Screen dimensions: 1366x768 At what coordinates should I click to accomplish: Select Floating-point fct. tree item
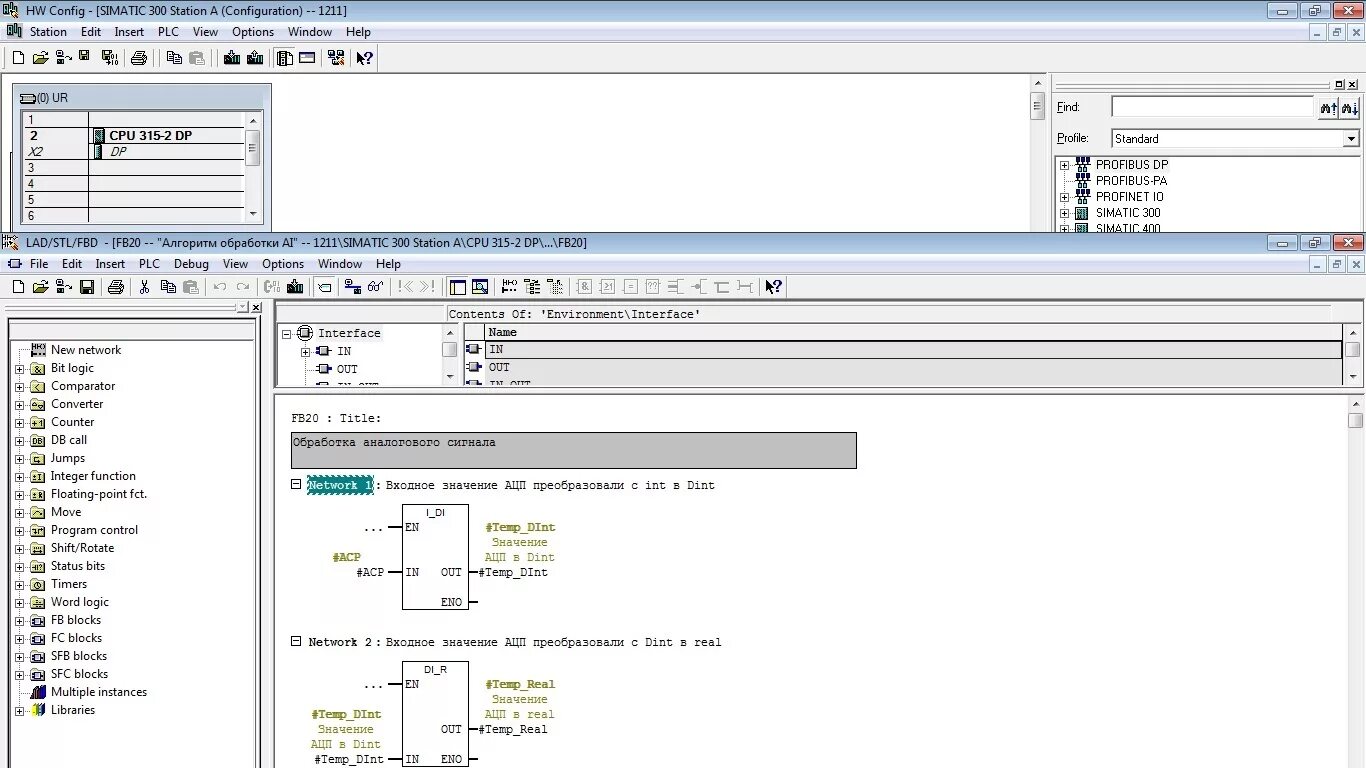tap(99, 494)
